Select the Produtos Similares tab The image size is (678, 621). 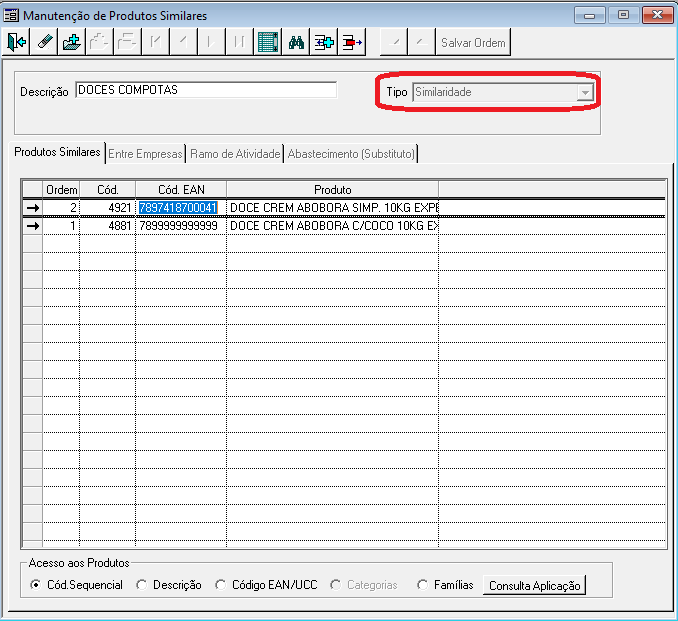tap(57, 152)
